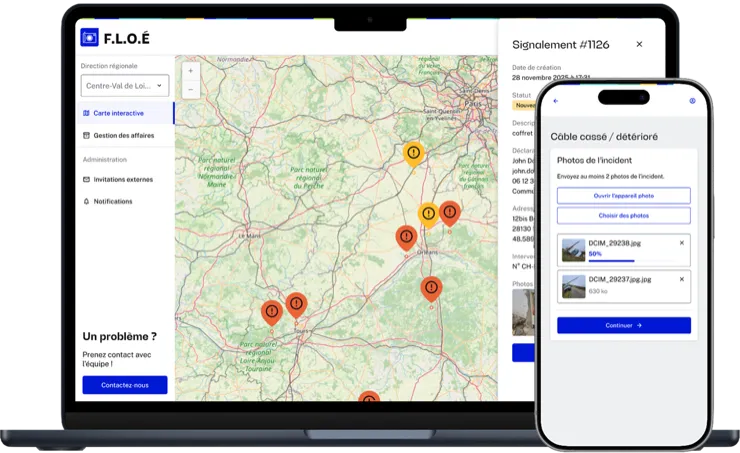The height and width of the screenshot is (453, 740).
Task: Remove the DCIM_29238.jpg upload
Action: (681, 243)
